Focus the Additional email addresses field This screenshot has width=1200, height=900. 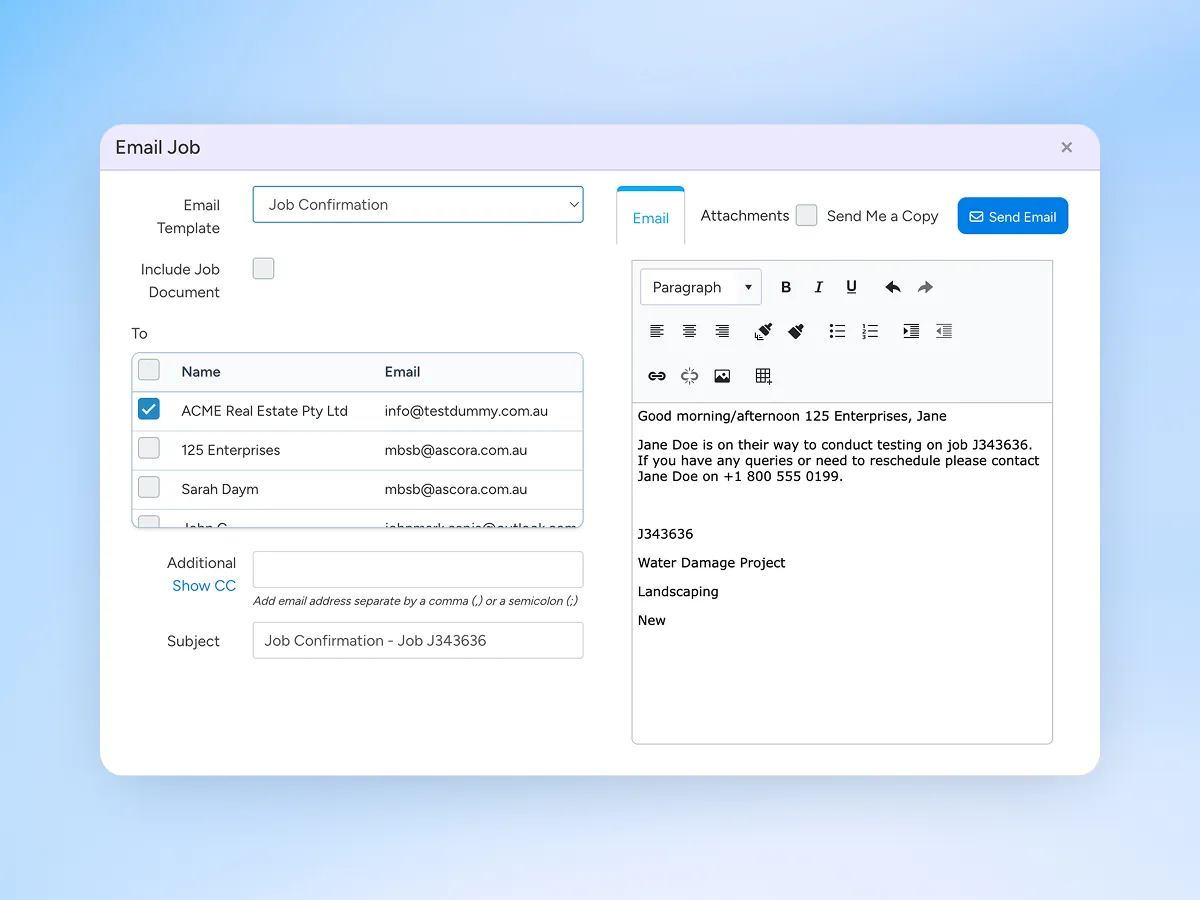[x=418, y=569]
